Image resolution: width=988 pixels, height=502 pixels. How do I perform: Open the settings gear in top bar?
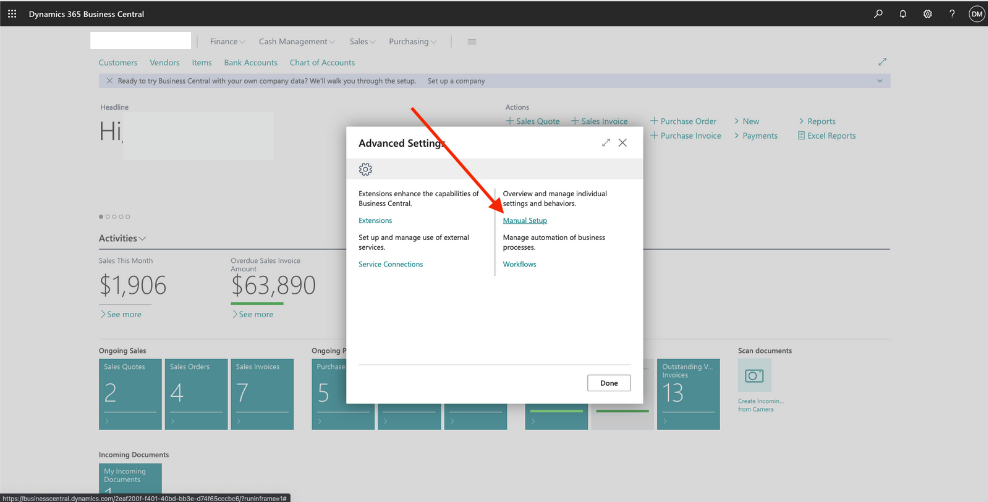[927, 14]
